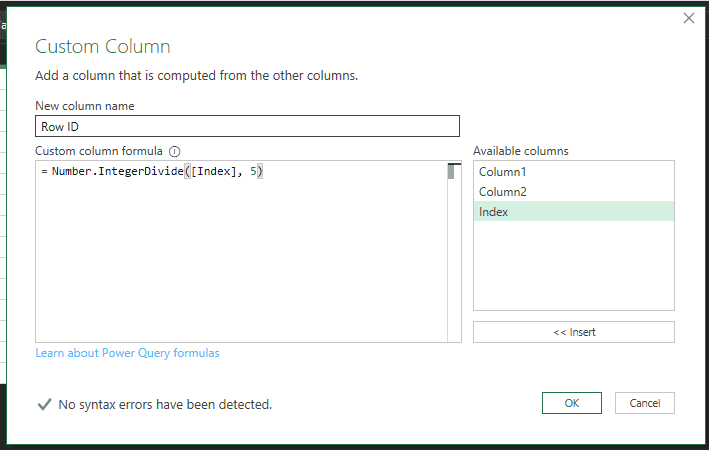This screenshot has height=450, width=709.
Task: Close the Custom Column dialog with the X
Action: pos(689,18)
